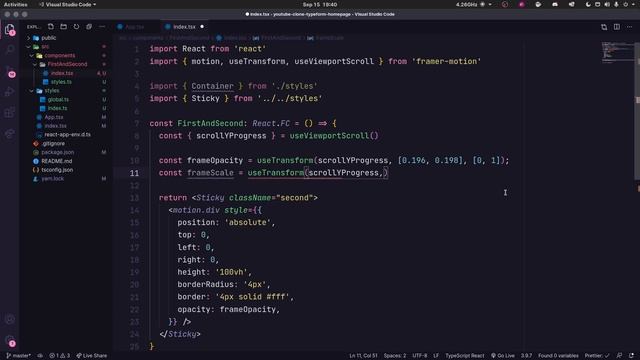Click Go Live in status bar
640x360 pixels.
point(503,356)
